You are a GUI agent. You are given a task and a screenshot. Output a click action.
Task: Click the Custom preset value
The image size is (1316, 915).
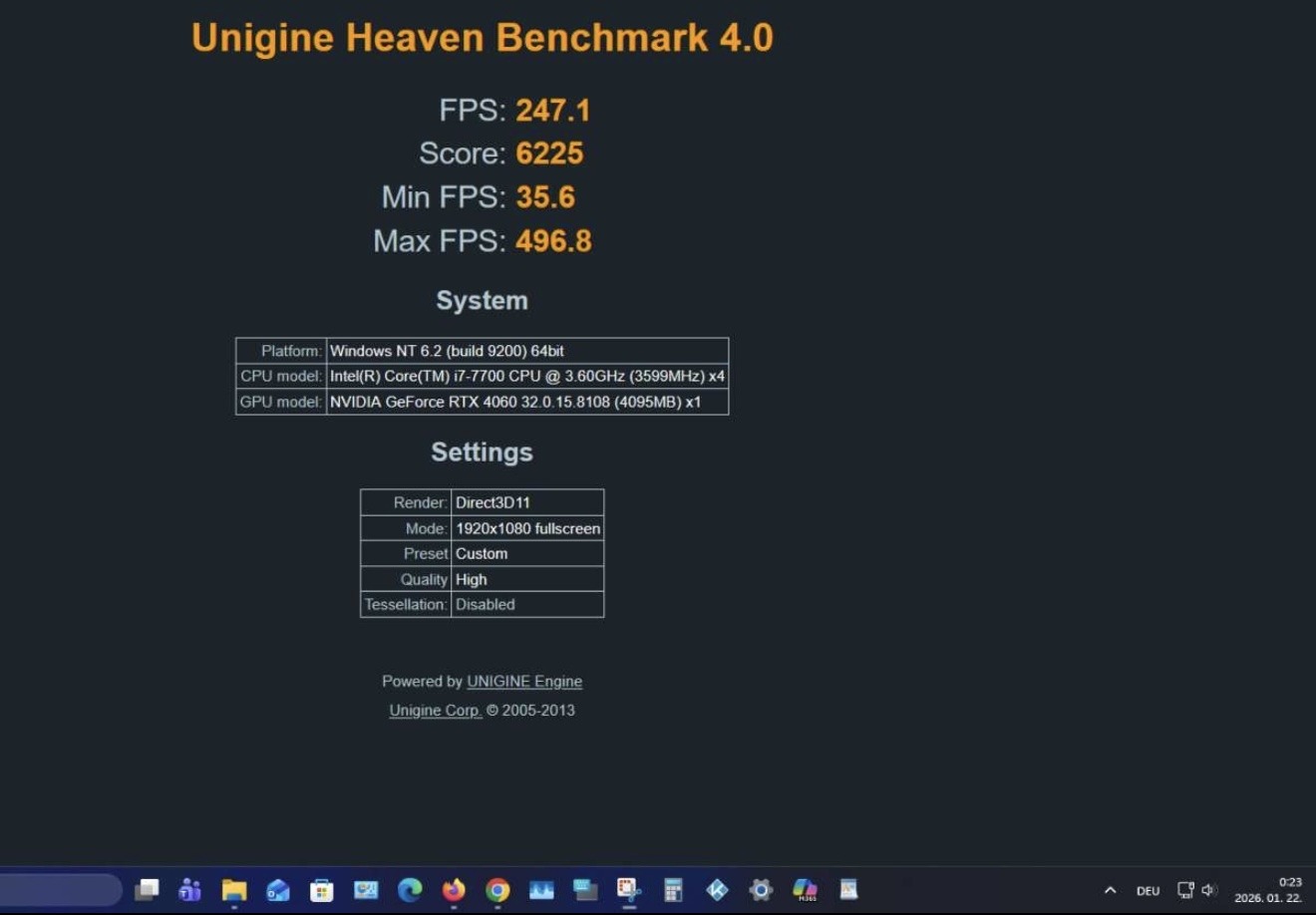527,553
